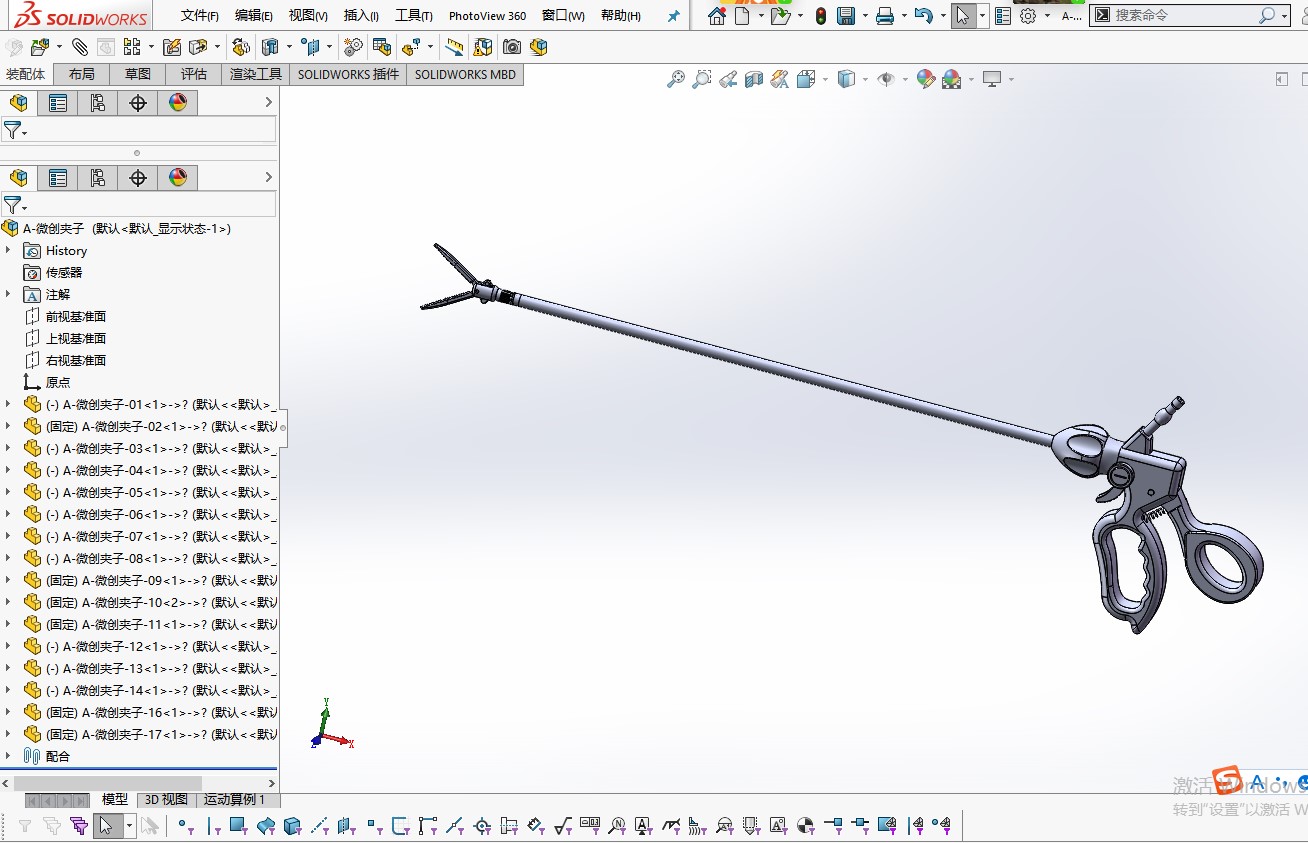This screenshot has width=1308, height=843.
Task: Toggle the Filter Solid Bodies cube icon
Action: coord(292,826)
